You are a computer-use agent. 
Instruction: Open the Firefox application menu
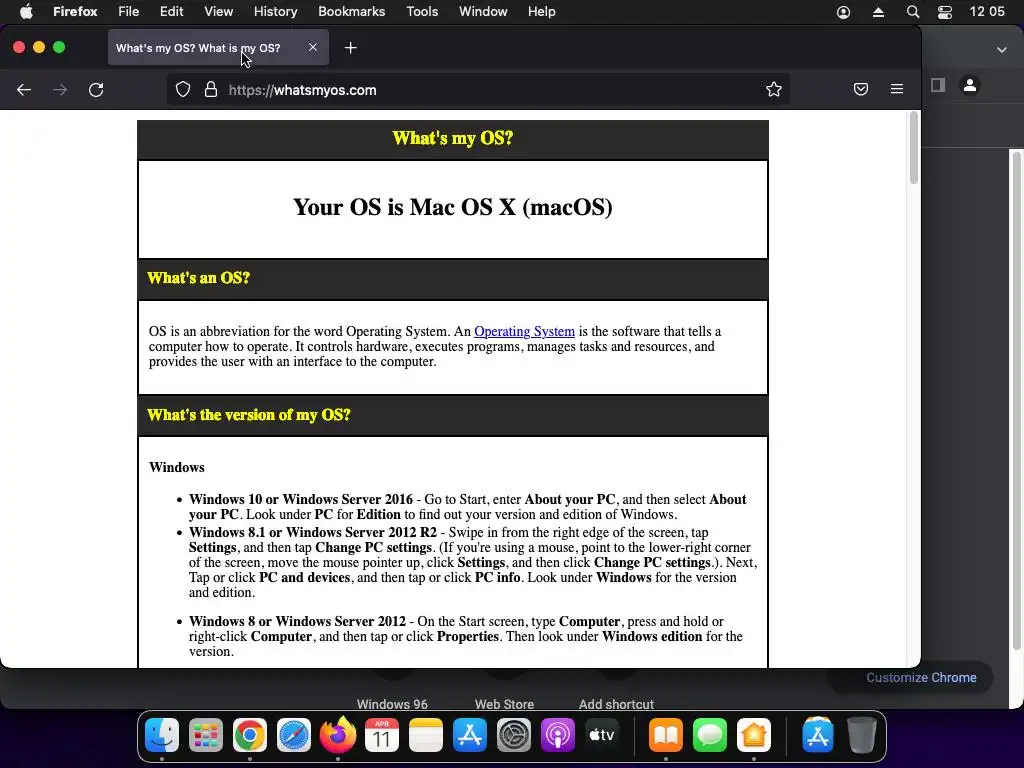point(75,12)
